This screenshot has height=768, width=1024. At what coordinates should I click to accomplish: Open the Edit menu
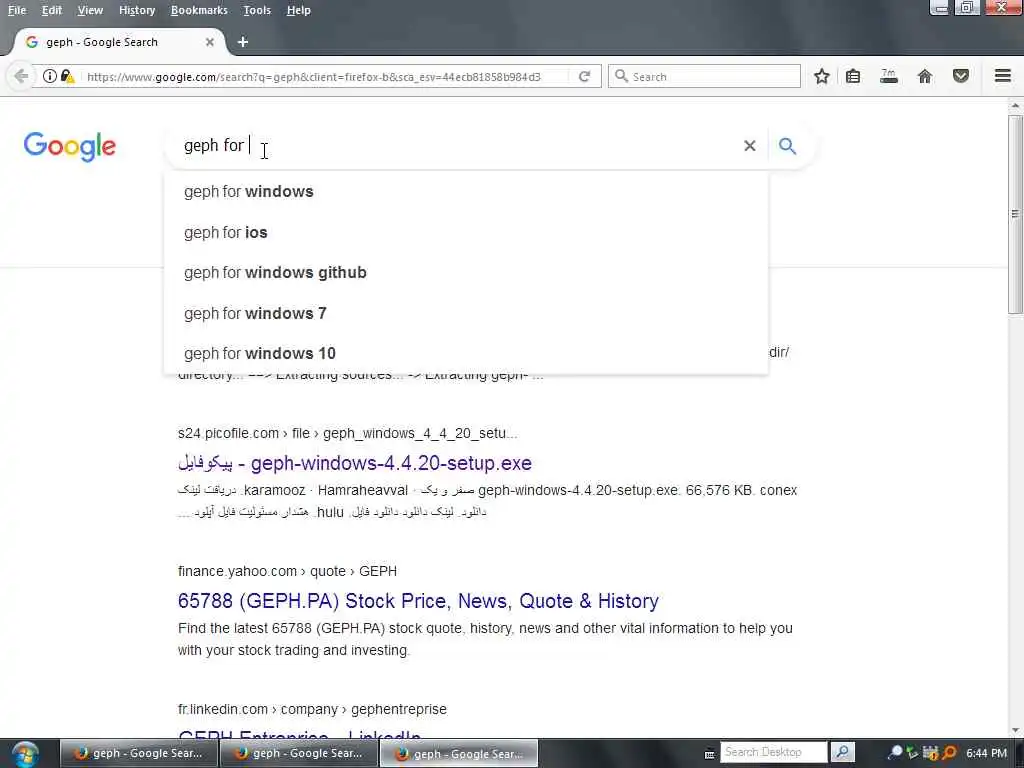(52, 10)
